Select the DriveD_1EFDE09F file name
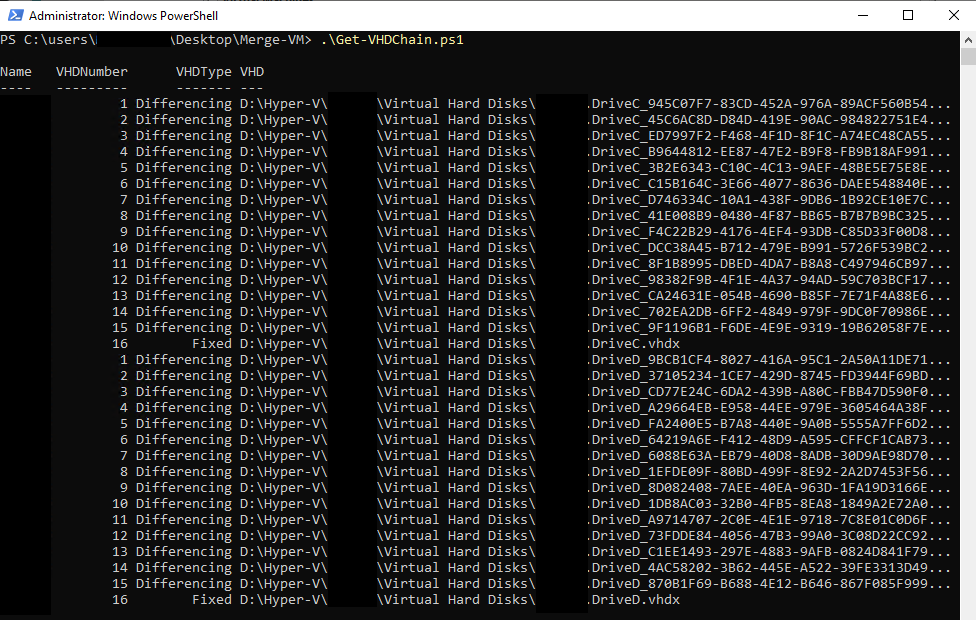Image resolution: width=976 pixels, height=620 pixels. (769, 472)
